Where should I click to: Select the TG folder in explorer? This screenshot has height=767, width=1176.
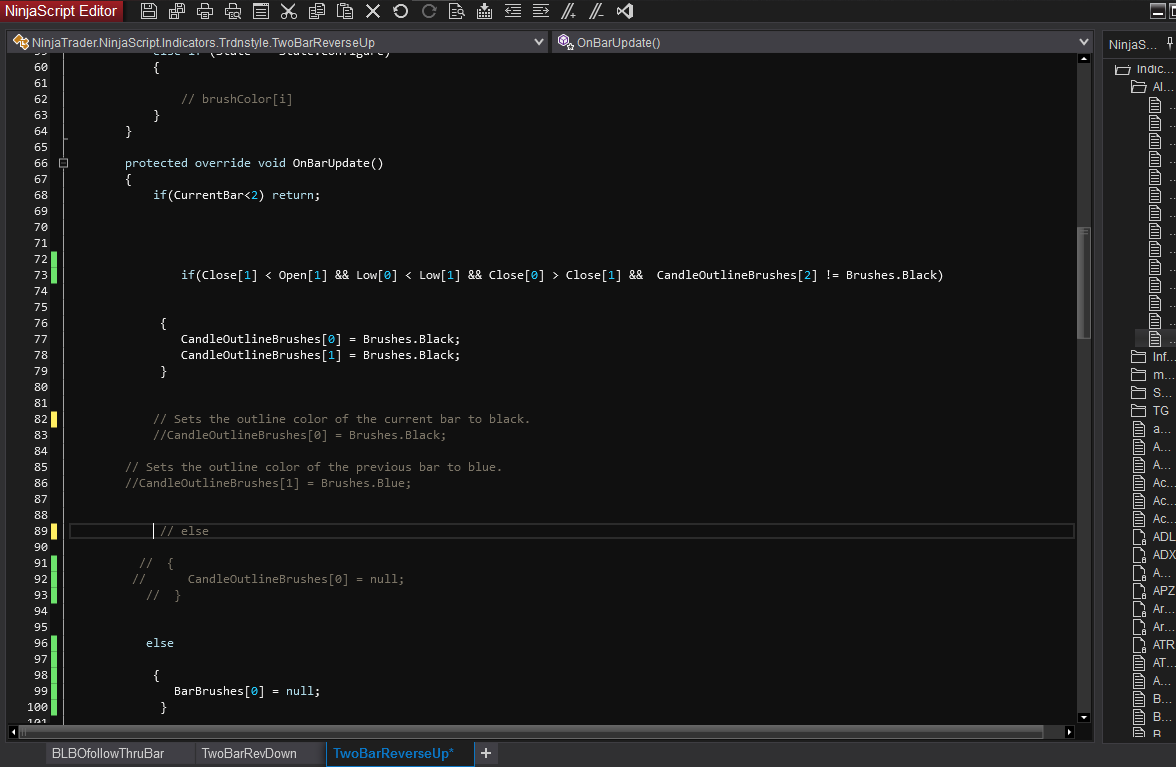(x=1160, y=411)
